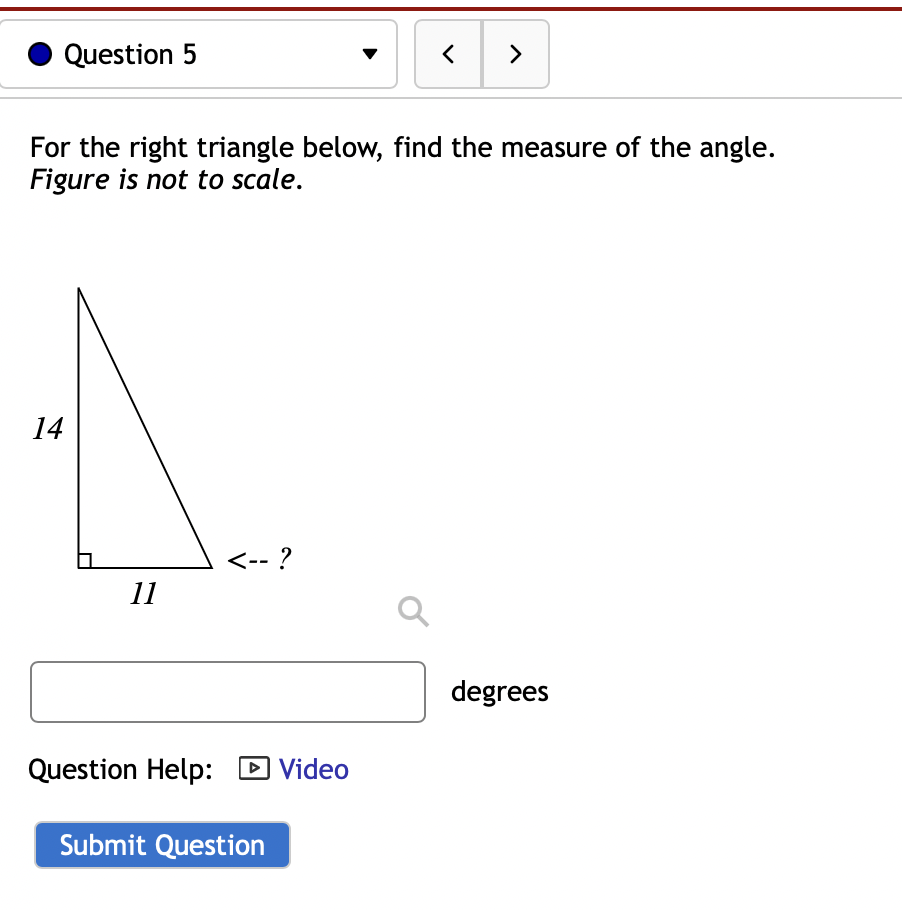Select the filled circle marker for Question 5
This screenshot has height=910, width=902.
38,54
